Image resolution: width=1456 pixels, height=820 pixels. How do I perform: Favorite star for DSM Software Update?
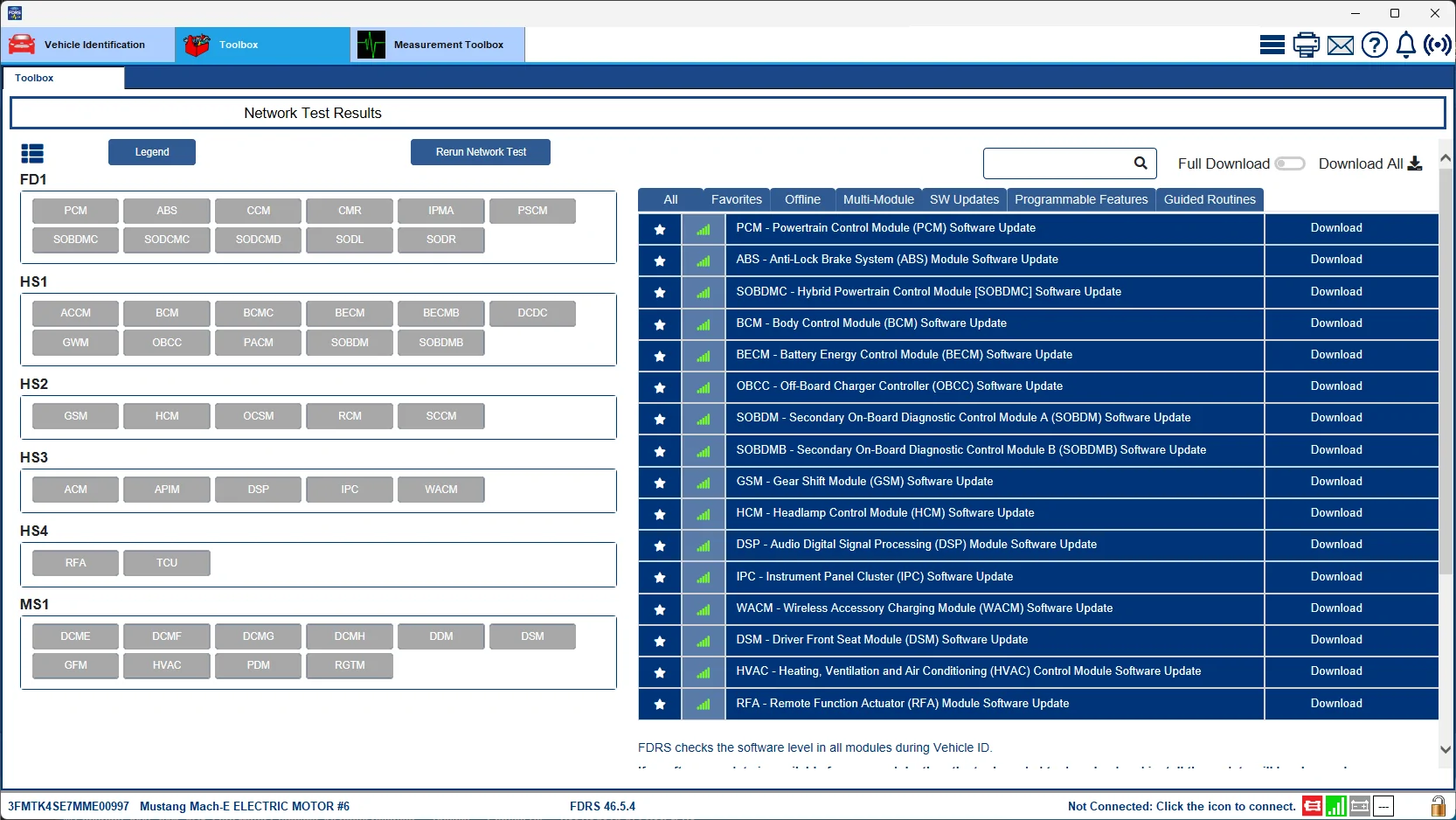click(660, 641)
